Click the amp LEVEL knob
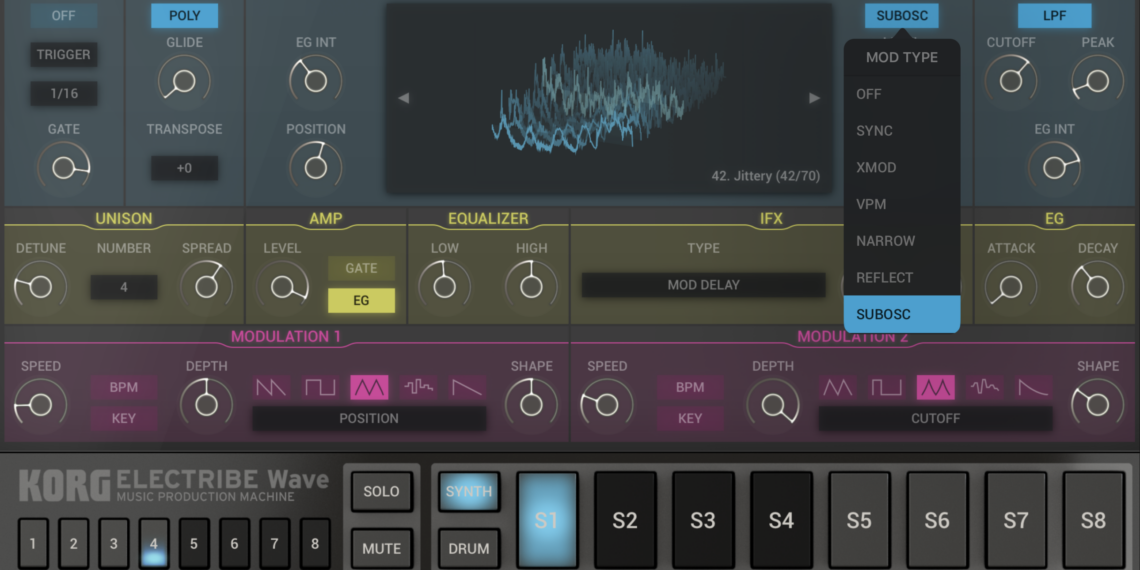This screenshot has width=1140, height=570. [x=282, y=286]
